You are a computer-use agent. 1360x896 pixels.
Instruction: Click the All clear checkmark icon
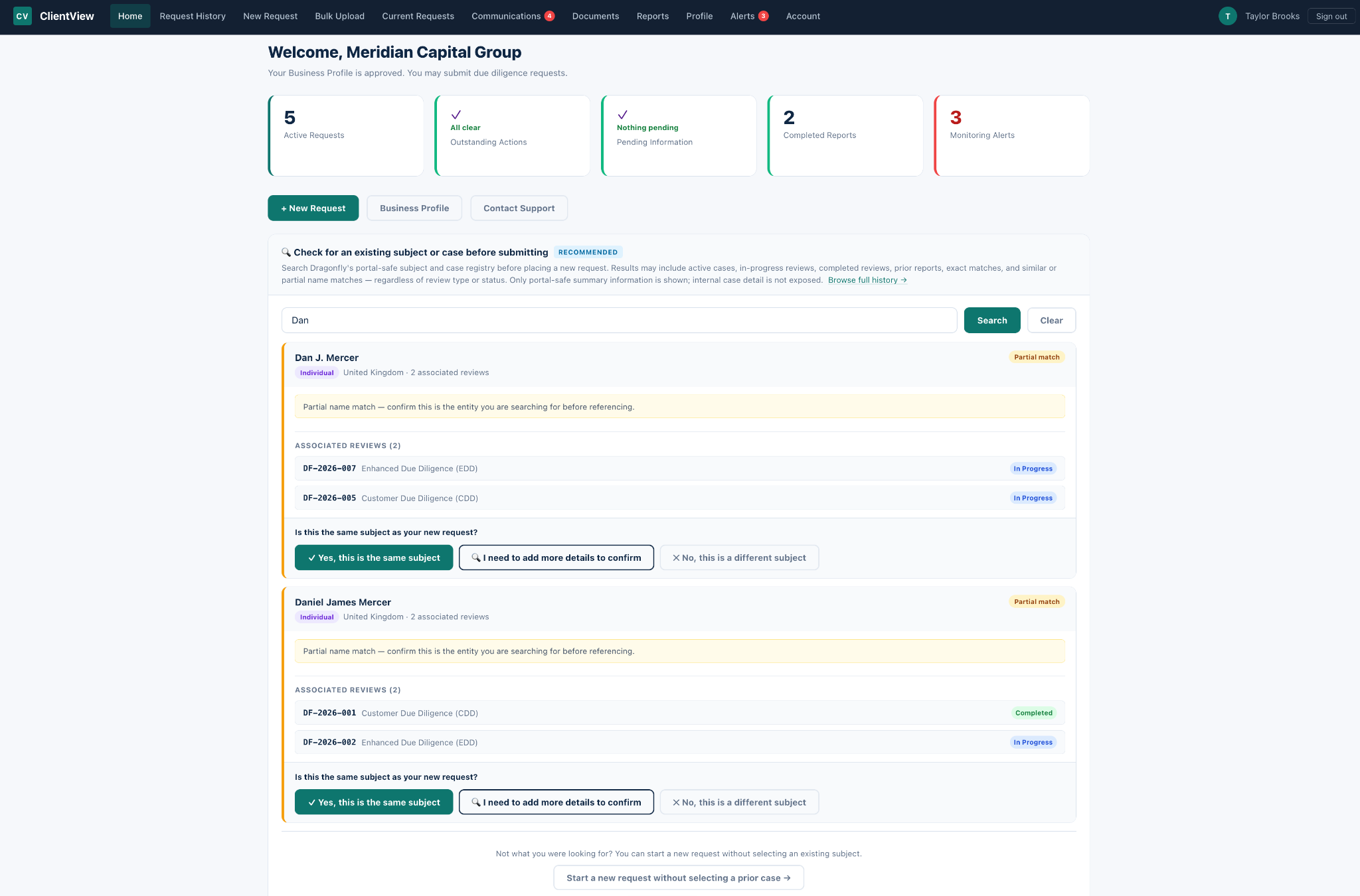pos(456,115)
